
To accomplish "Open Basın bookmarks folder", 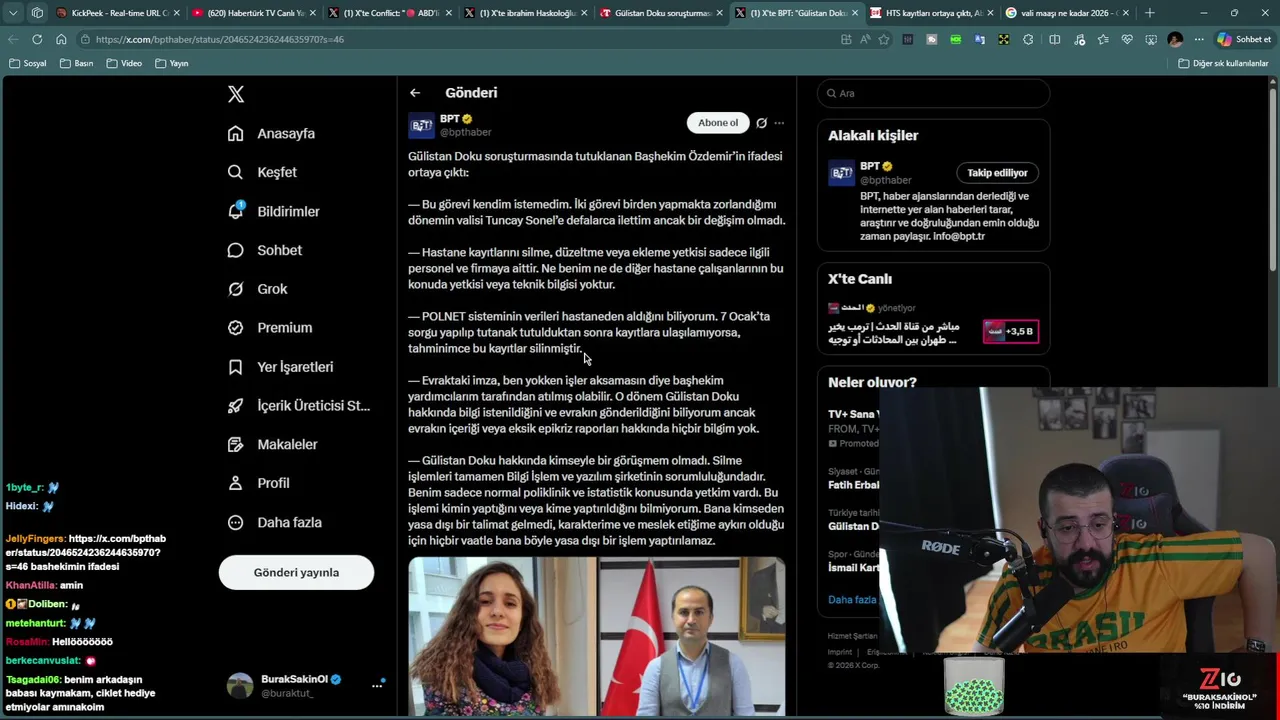I will (77, 63).
